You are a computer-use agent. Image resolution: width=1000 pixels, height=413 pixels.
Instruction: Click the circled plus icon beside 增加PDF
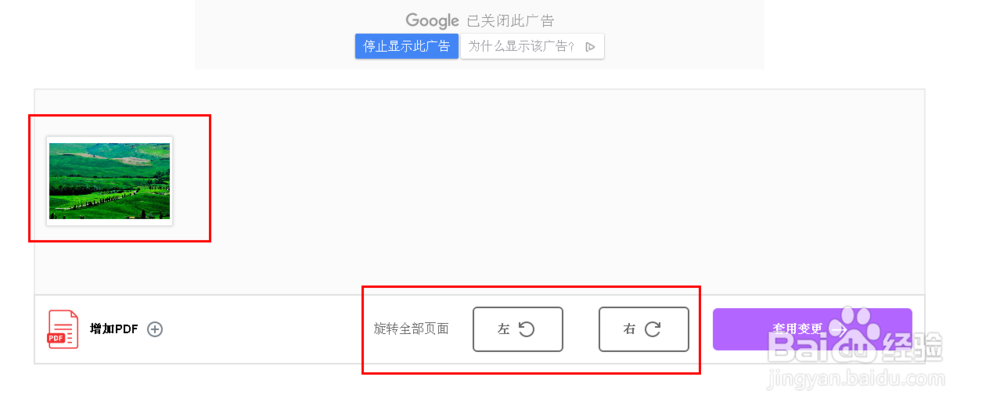pos(155,330)
